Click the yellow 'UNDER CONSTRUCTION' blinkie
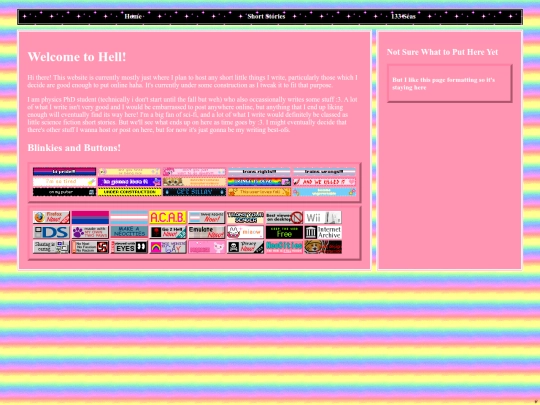The width and height of the screenshot is (540, 405). point(129,192)
